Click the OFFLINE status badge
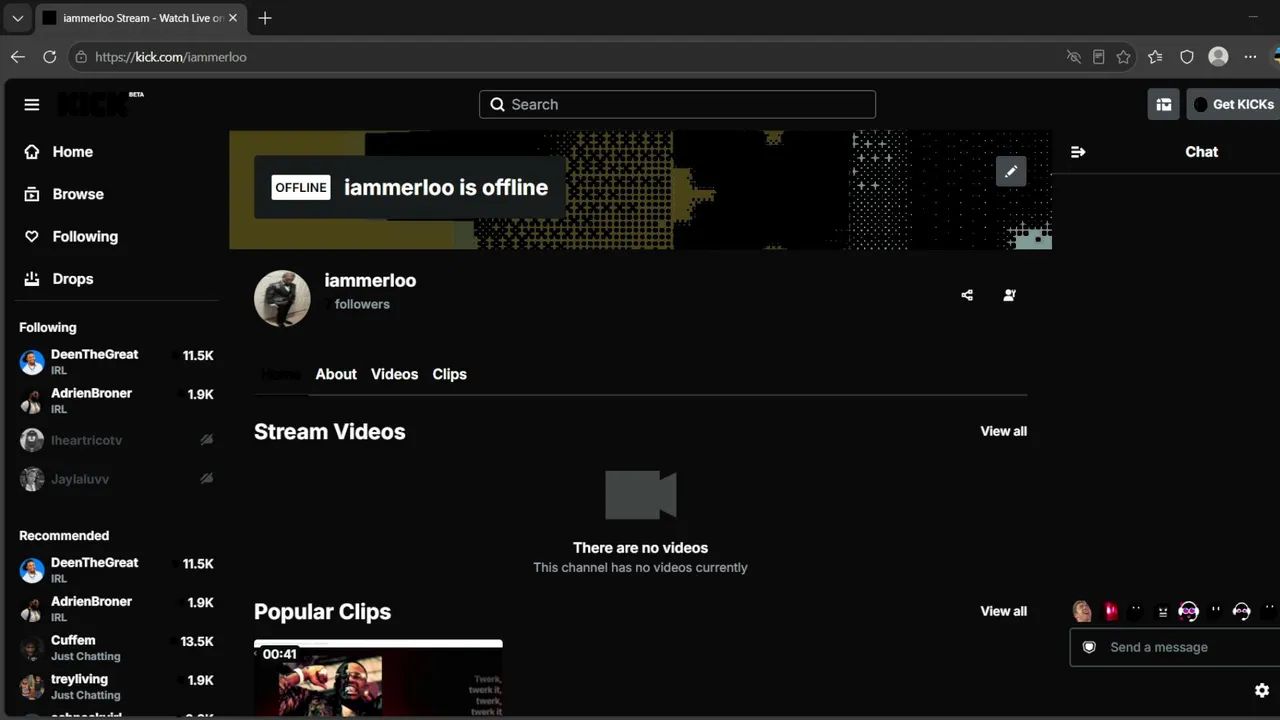The height and width of the screenshot is (720, 1280). click(301, 187)
